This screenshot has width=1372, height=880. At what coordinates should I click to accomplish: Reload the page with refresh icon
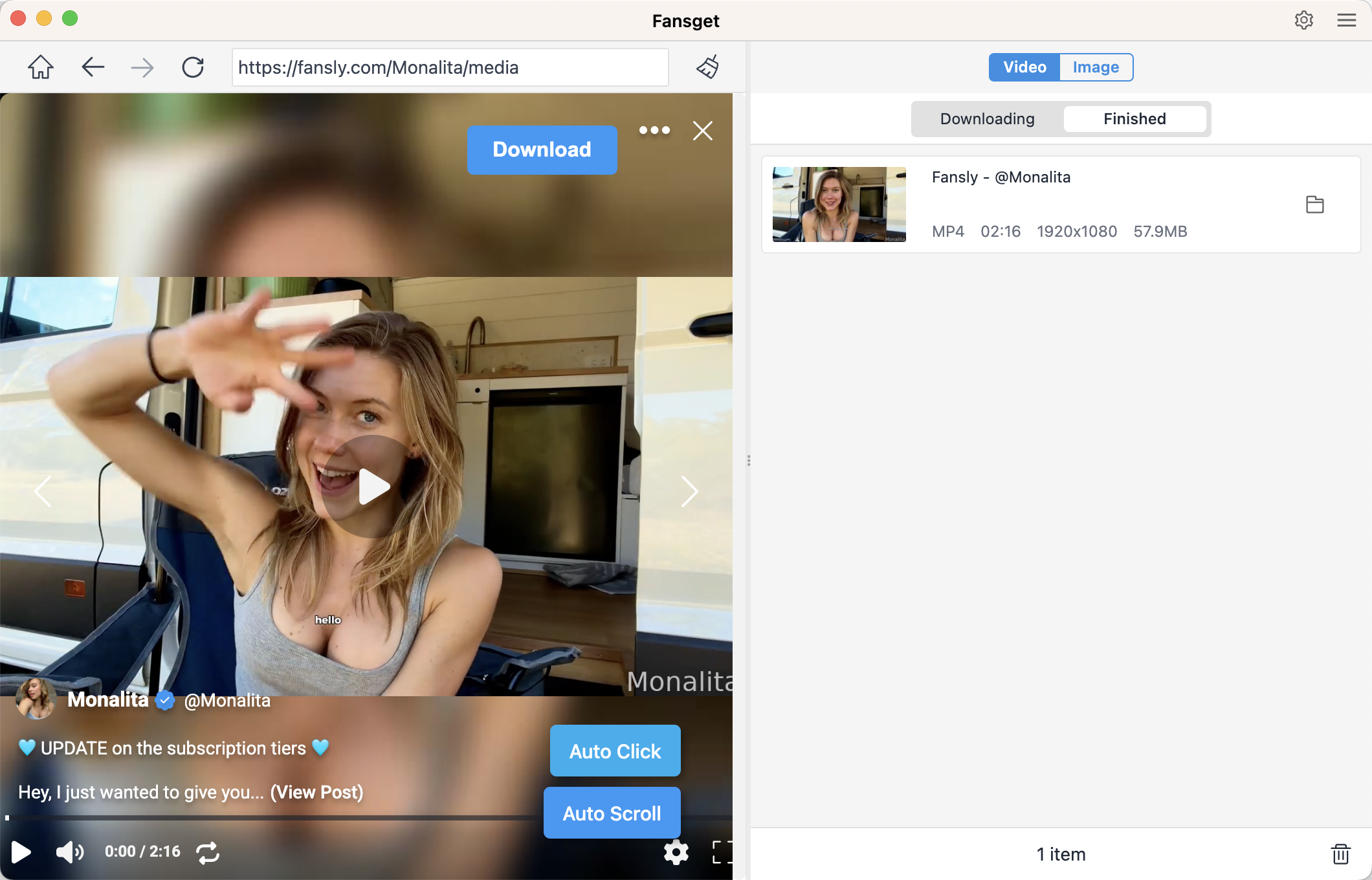point(193,67)
